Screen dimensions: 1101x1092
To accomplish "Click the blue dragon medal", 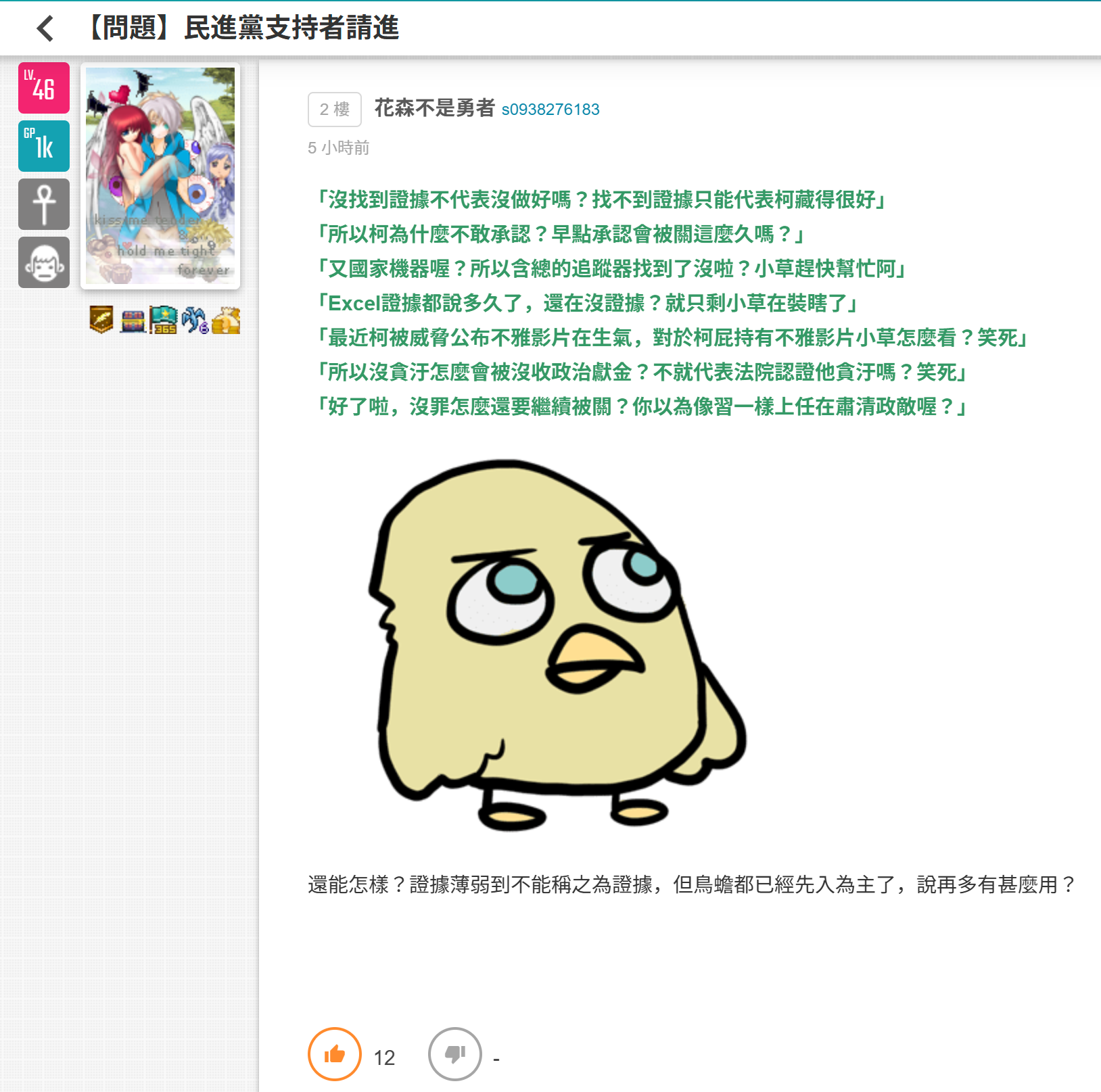I will click(195, 320).
